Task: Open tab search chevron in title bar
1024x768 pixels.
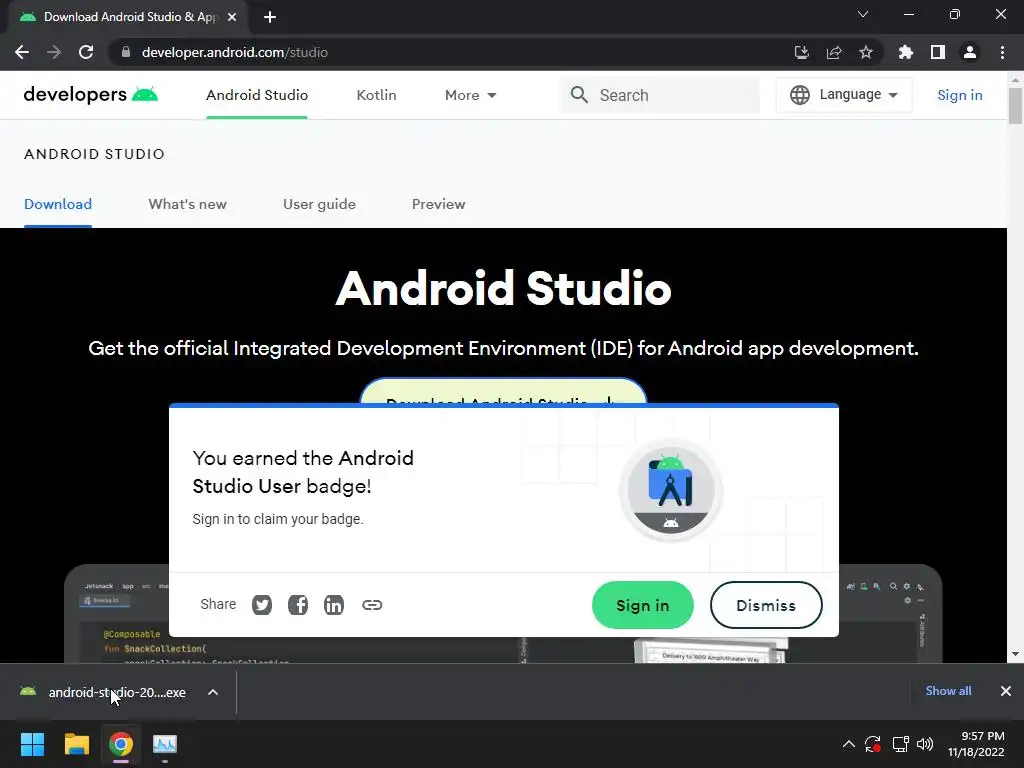Action: [863, 14]
